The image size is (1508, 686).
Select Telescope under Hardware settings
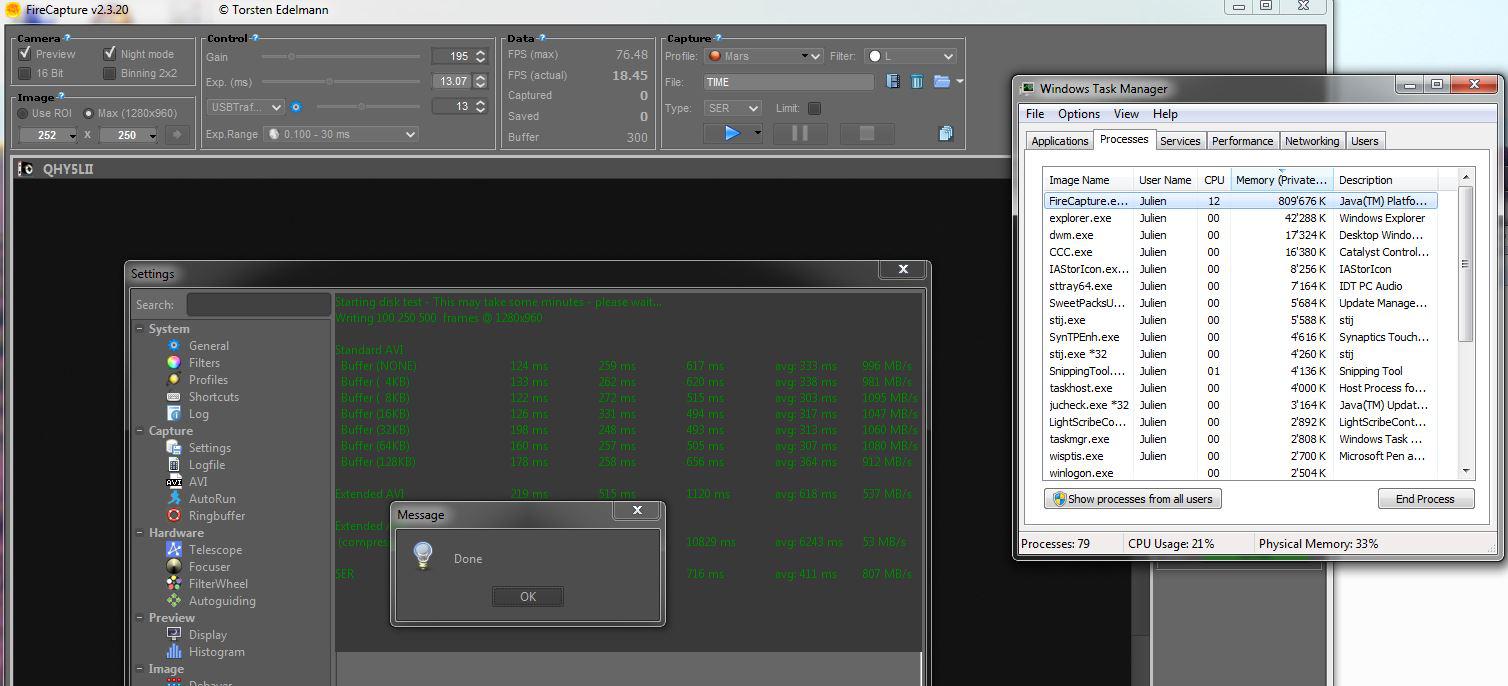[215, 550]
